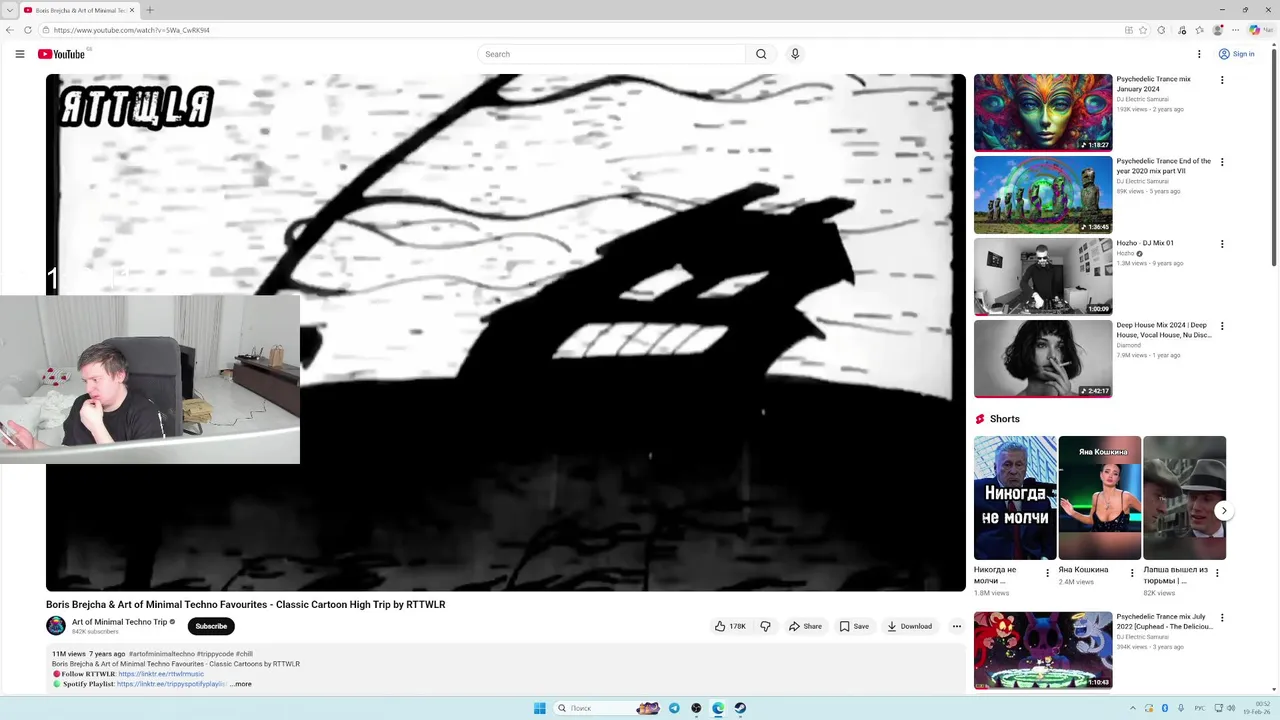The width and height of the screenshot is (1280, 720).
Task: Click the main video player
Action: click(506, 332)
